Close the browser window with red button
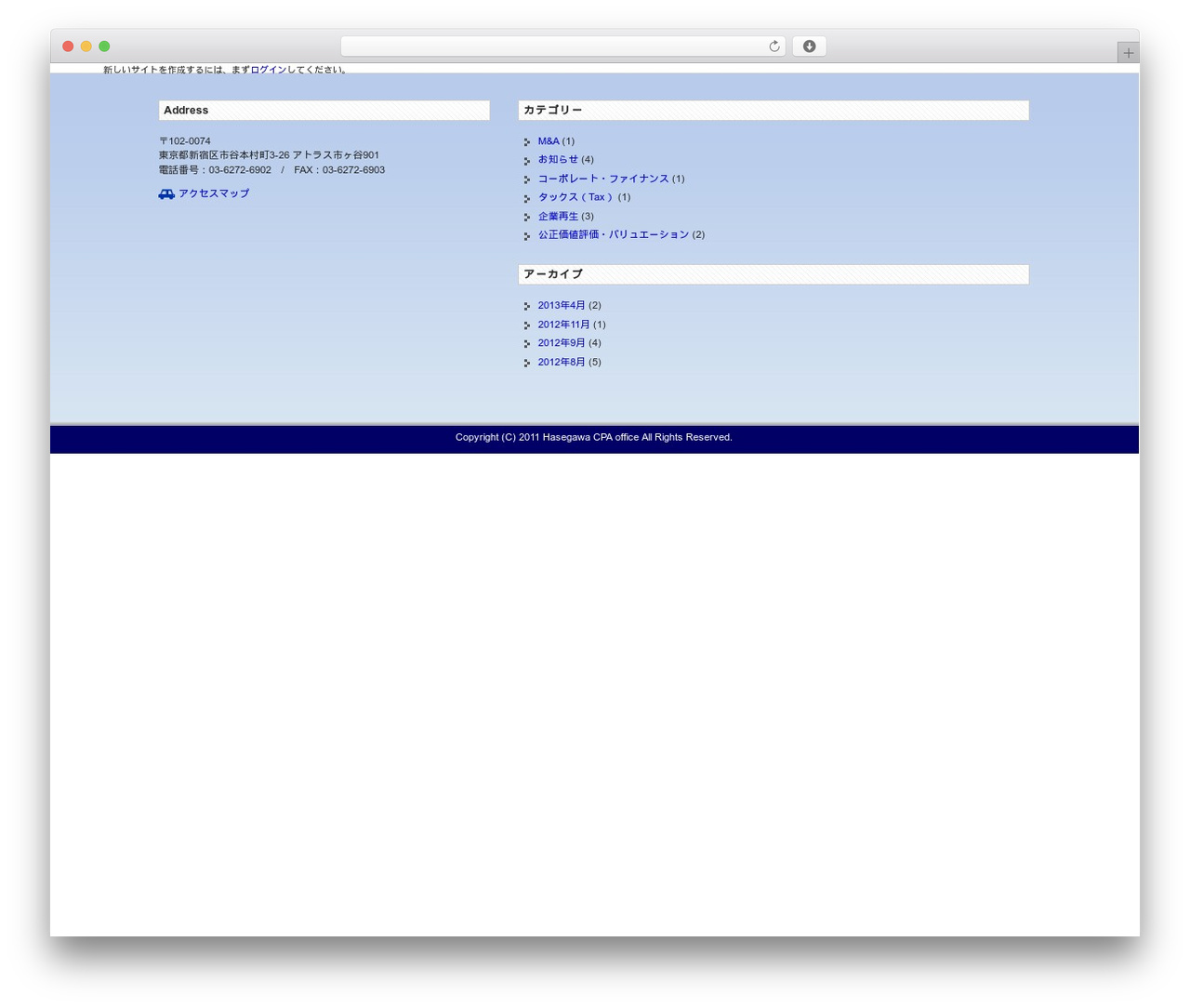Viewport: 1190px width, 1008px height. (x=68, y=46)
